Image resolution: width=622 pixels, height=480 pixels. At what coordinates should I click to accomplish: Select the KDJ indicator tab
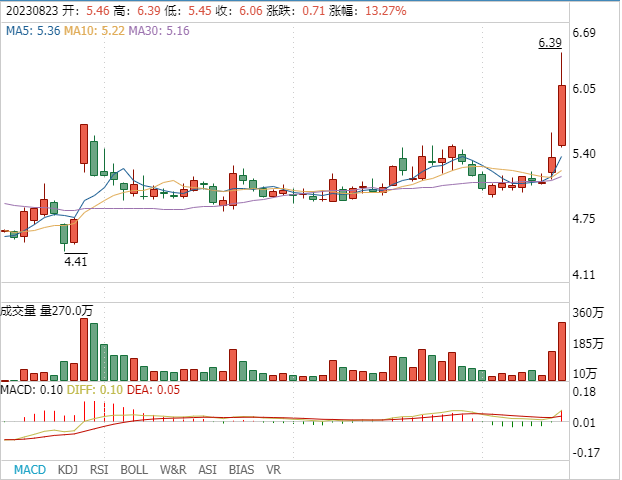pos(67,470)
